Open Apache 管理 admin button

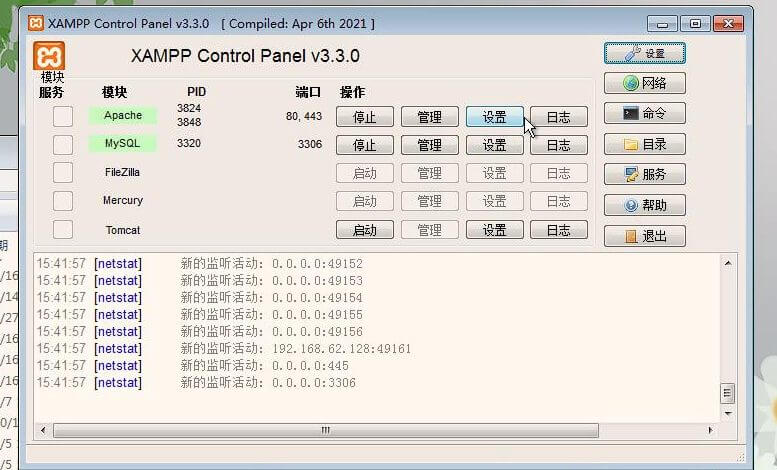tap(430, 117)
